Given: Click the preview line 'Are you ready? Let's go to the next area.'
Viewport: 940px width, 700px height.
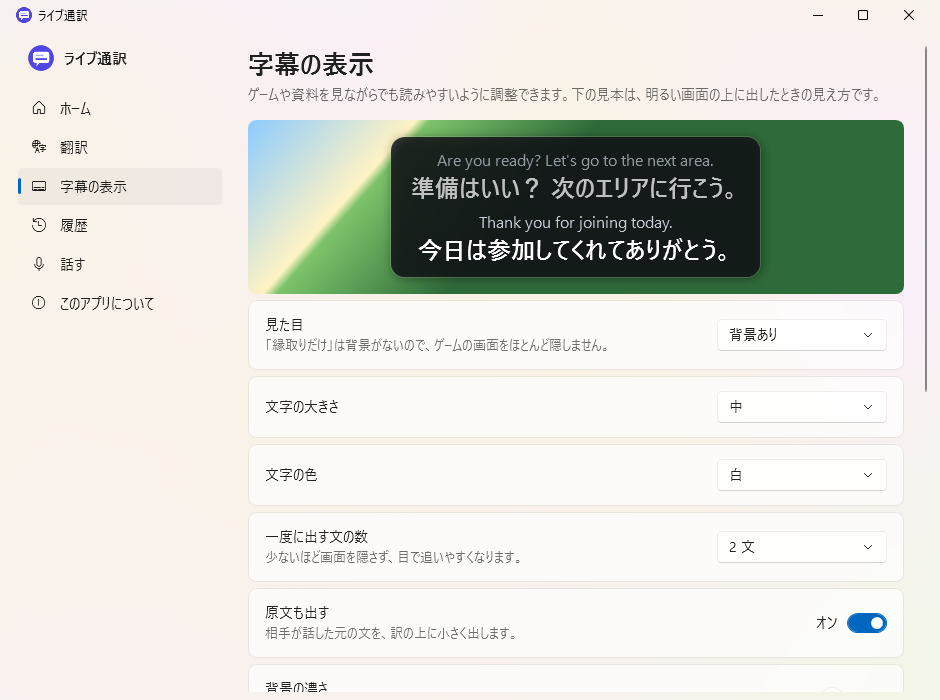Looking at the screenshot, I should pyautogui.click(x=576, y=161).
